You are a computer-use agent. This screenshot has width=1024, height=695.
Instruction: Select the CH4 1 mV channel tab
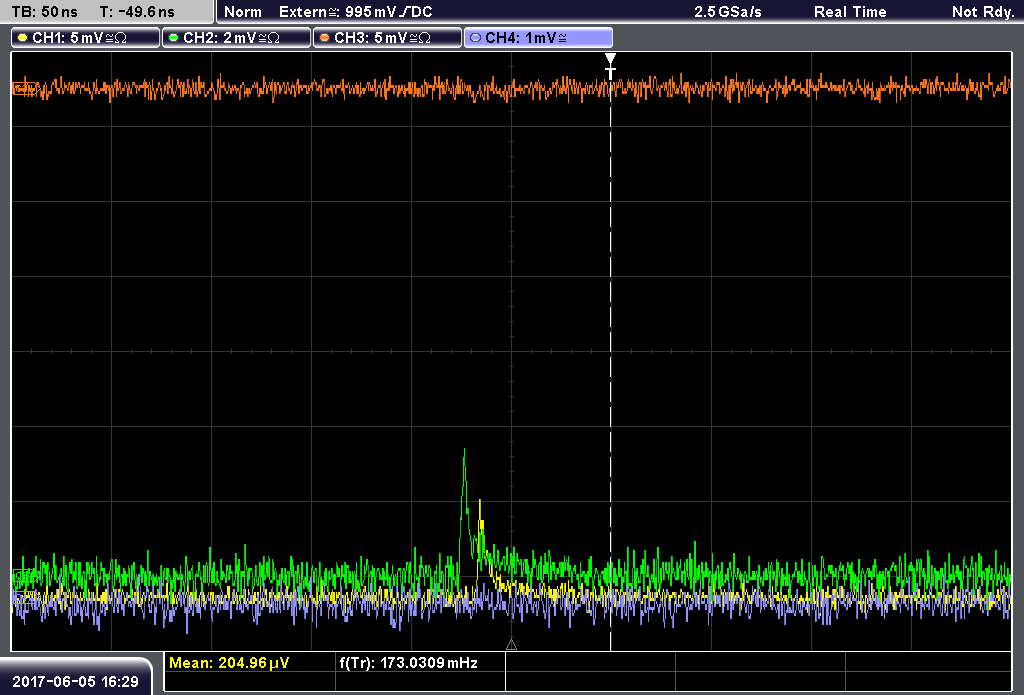(538, 38)
